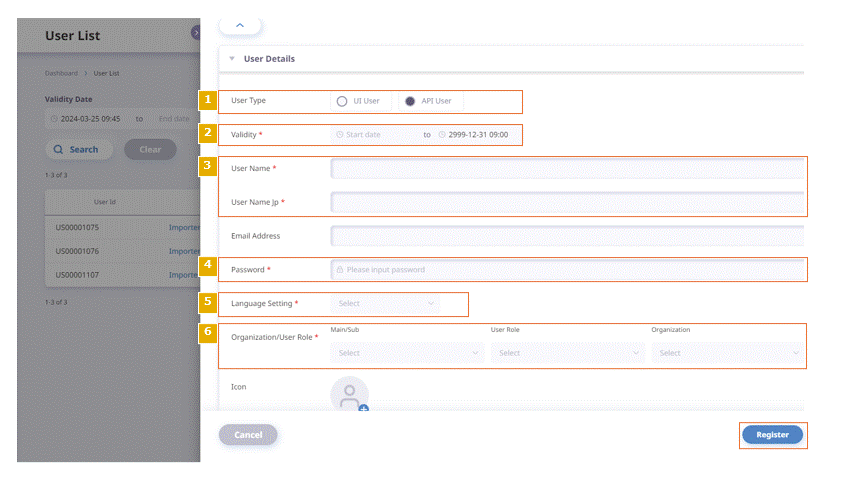Click clock icon in Validity Date filter
This screenshot has width=853, height=480.
54,119
